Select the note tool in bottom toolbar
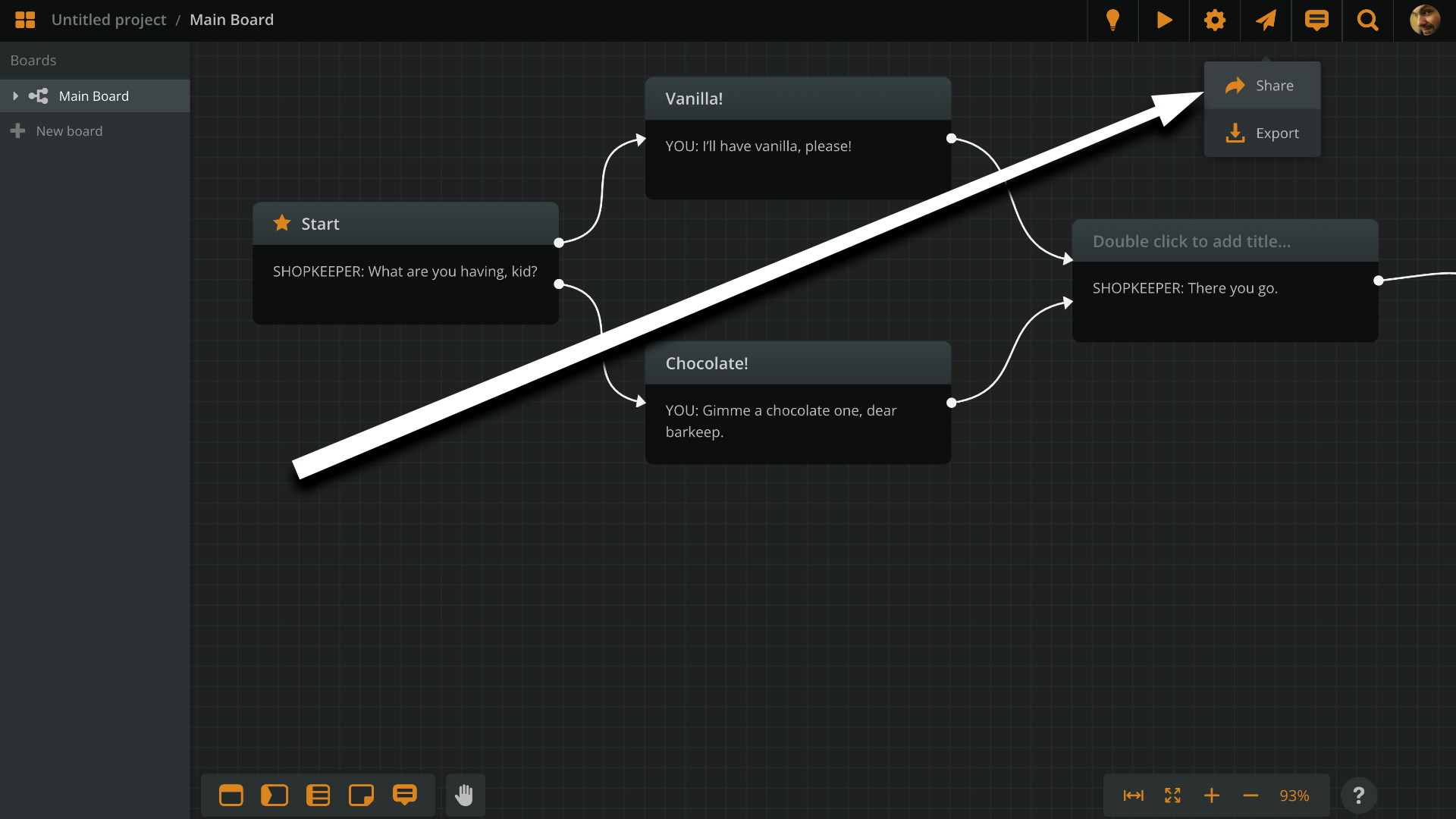 coord(361,795)
